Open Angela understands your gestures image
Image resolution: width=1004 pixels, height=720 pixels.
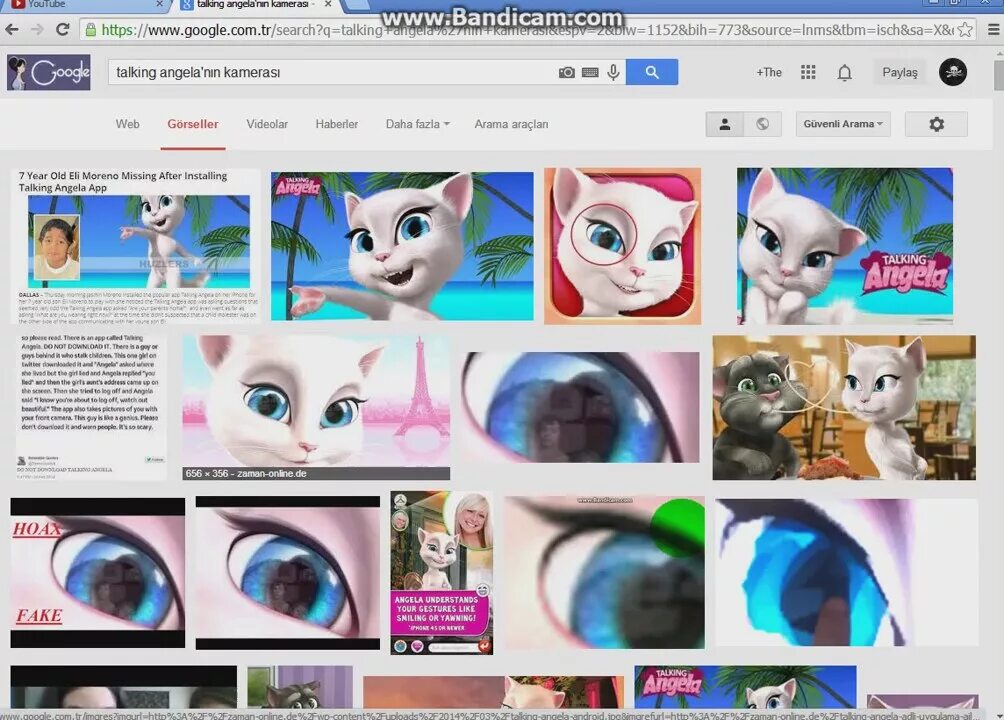[442, 573]
